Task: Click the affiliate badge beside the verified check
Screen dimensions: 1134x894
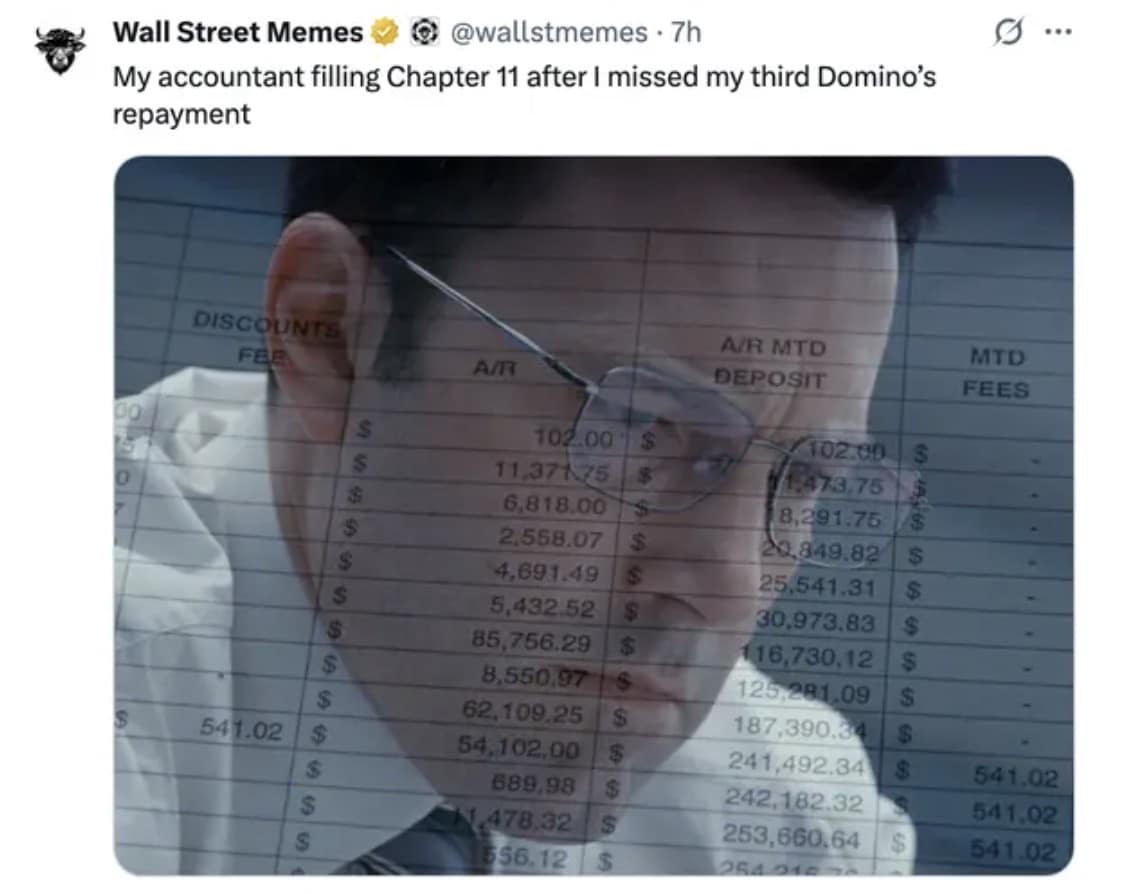Action: 425,33
